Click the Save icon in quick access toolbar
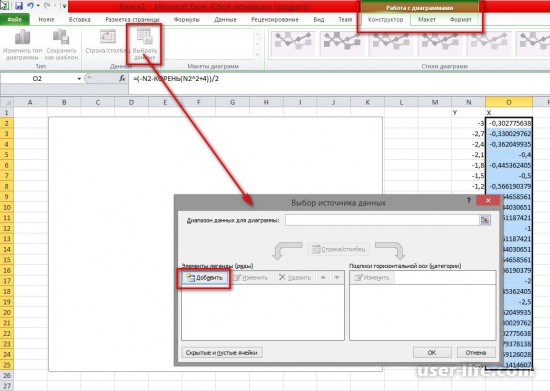The image size is (550, 391). coord(18,6)
